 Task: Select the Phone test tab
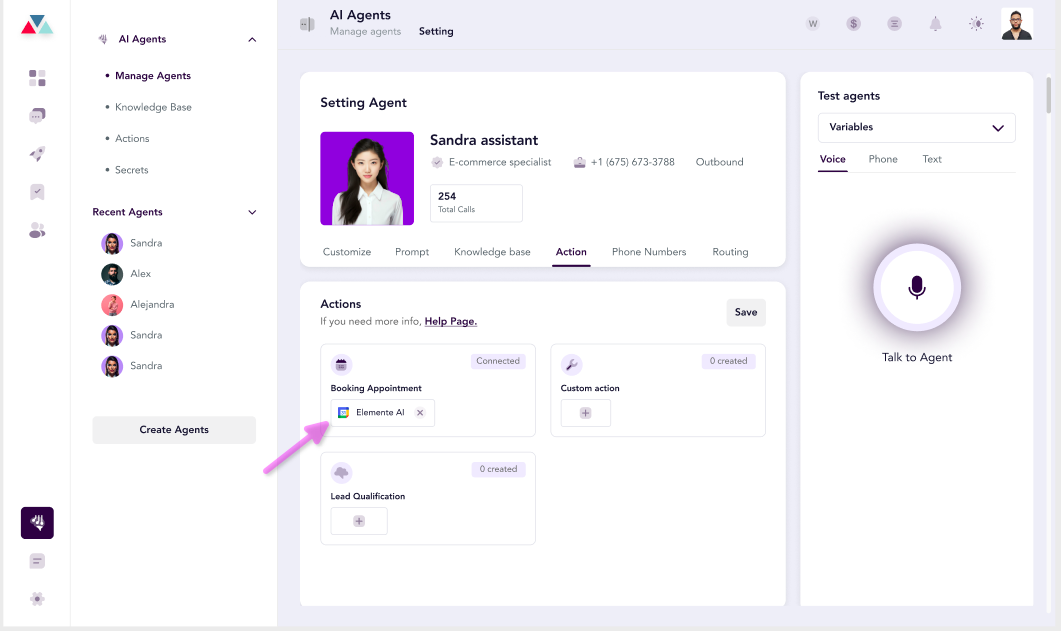[883, 159]
